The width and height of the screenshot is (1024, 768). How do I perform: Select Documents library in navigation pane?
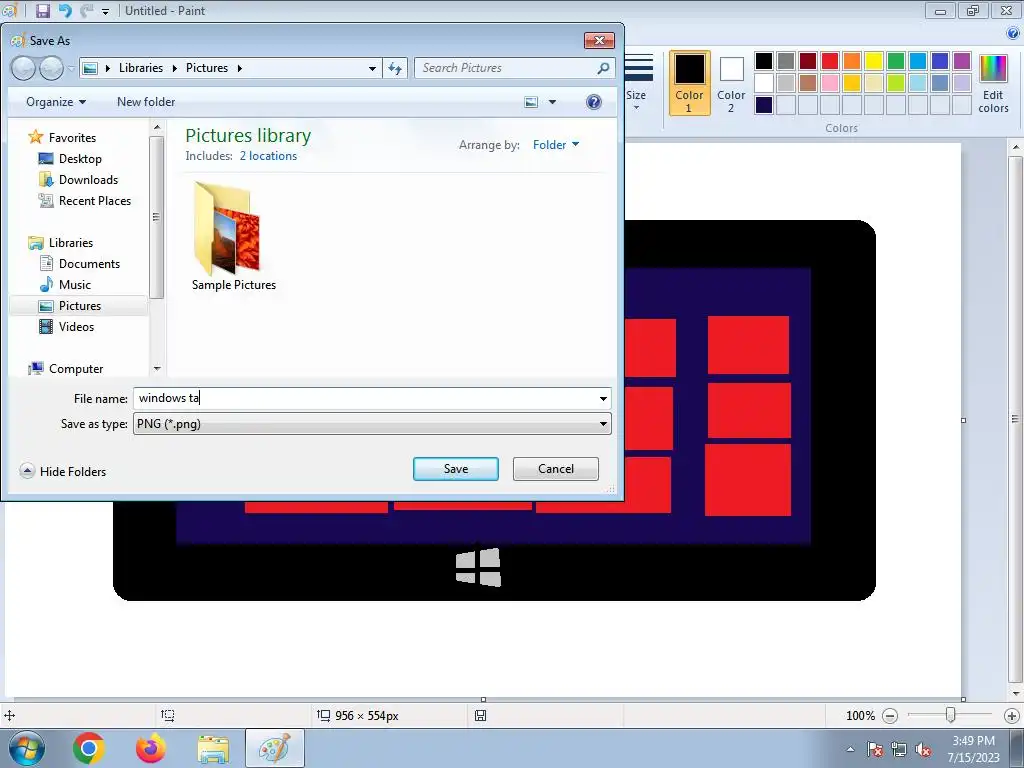[x=89, y=264]
